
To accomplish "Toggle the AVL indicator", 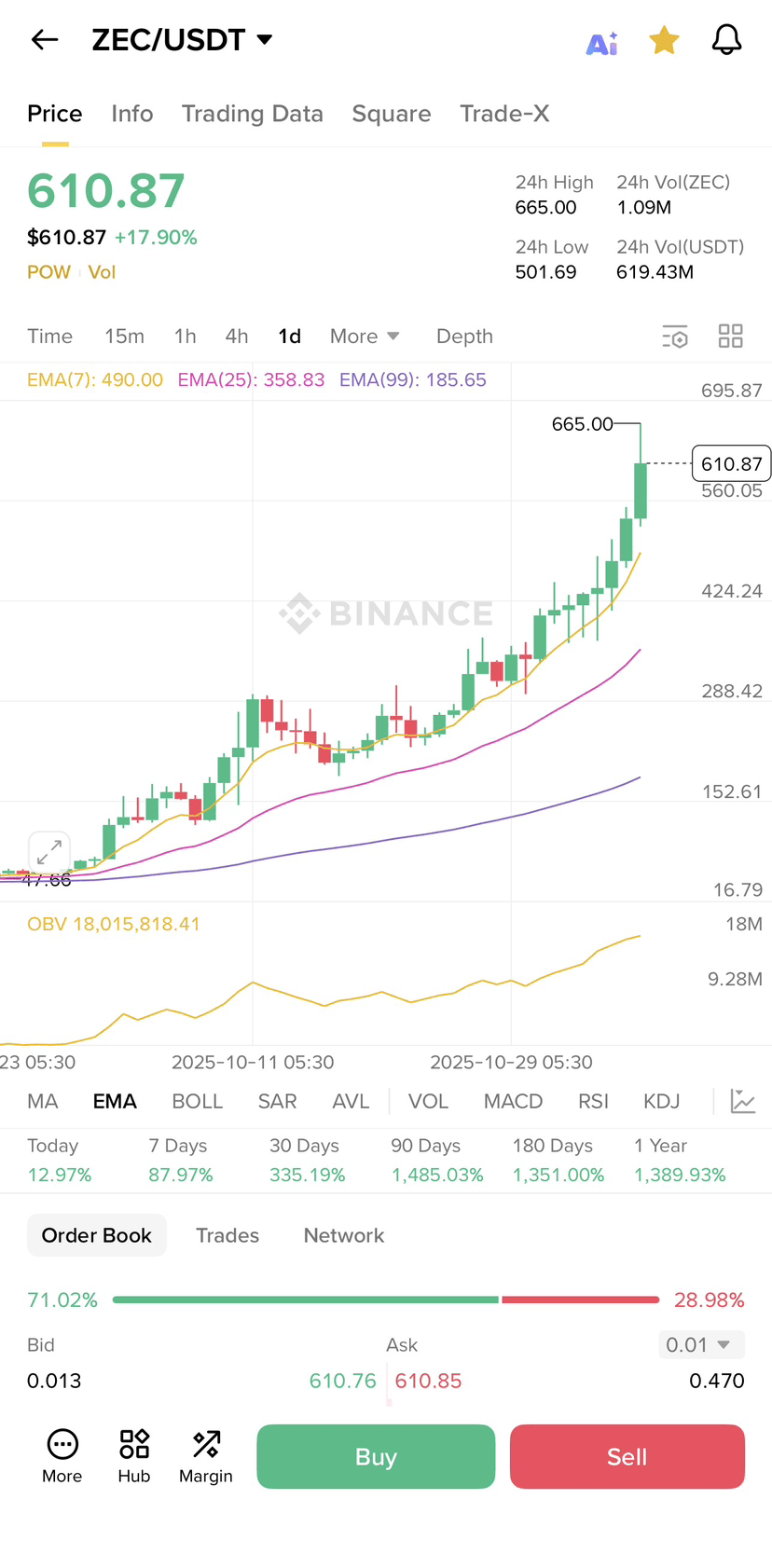I will (x=351, y=1101).
